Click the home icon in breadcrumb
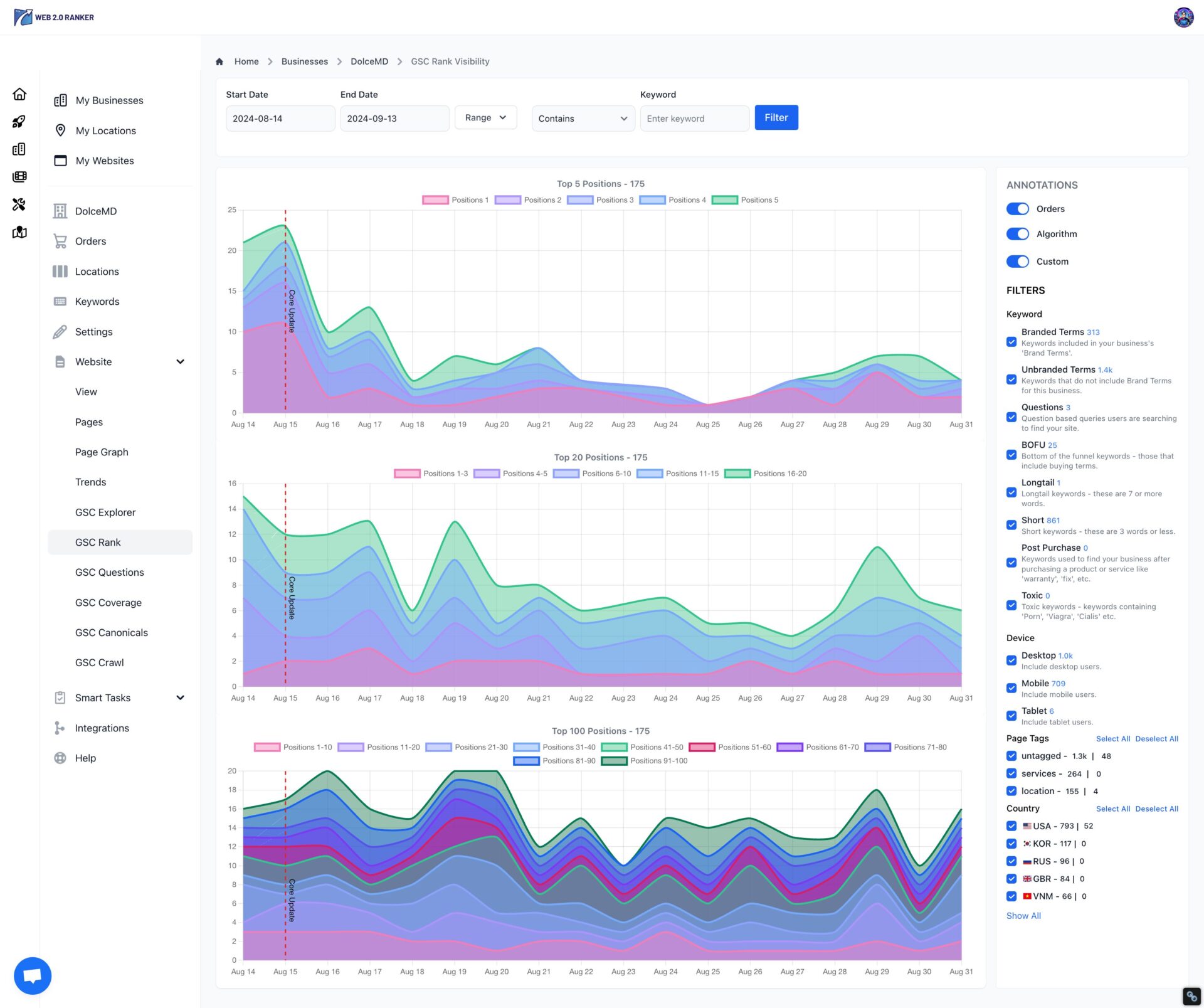Screen dimensions: 1204x1008 click(219, 61)
